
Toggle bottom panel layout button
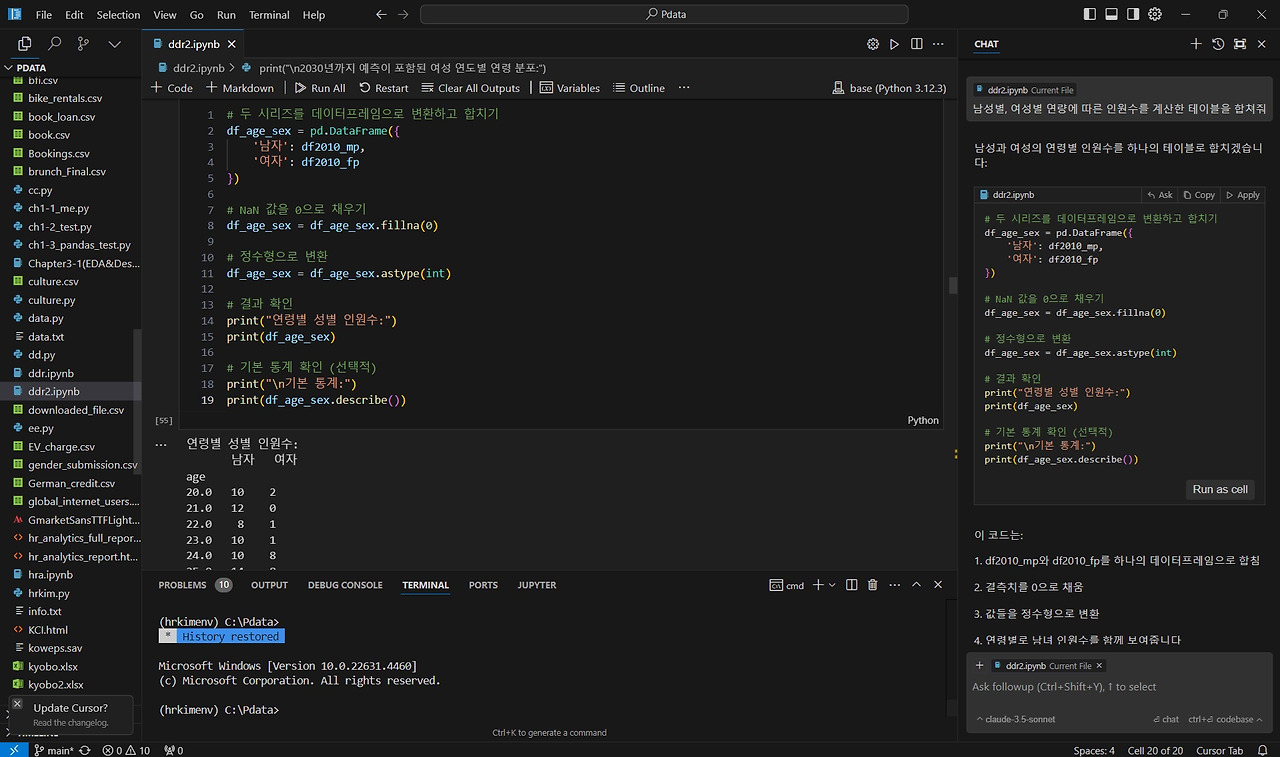click(1111, 15)
